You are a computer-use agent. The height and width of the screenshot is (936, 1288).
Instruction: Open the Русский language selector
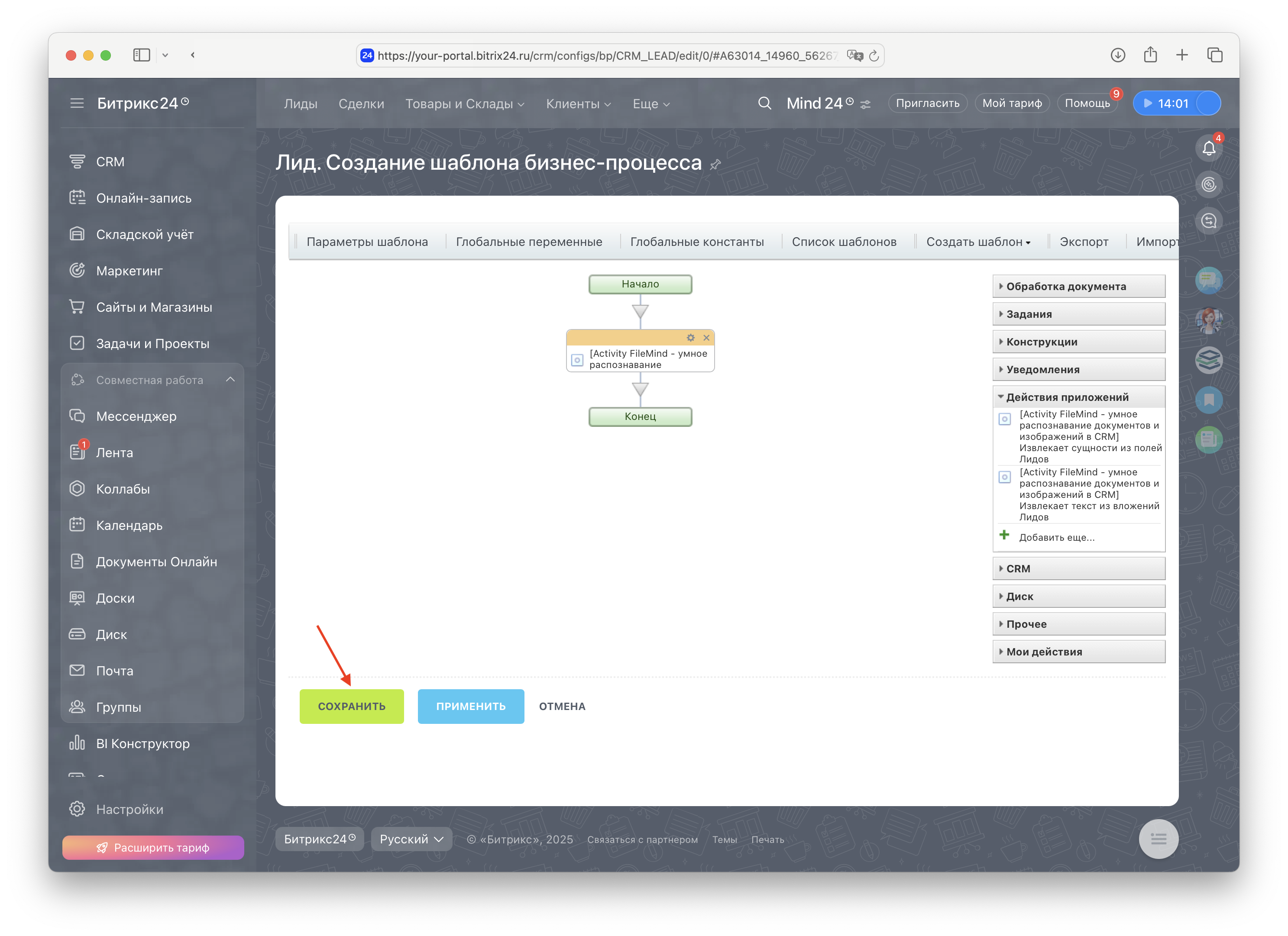tap(411, 839)
